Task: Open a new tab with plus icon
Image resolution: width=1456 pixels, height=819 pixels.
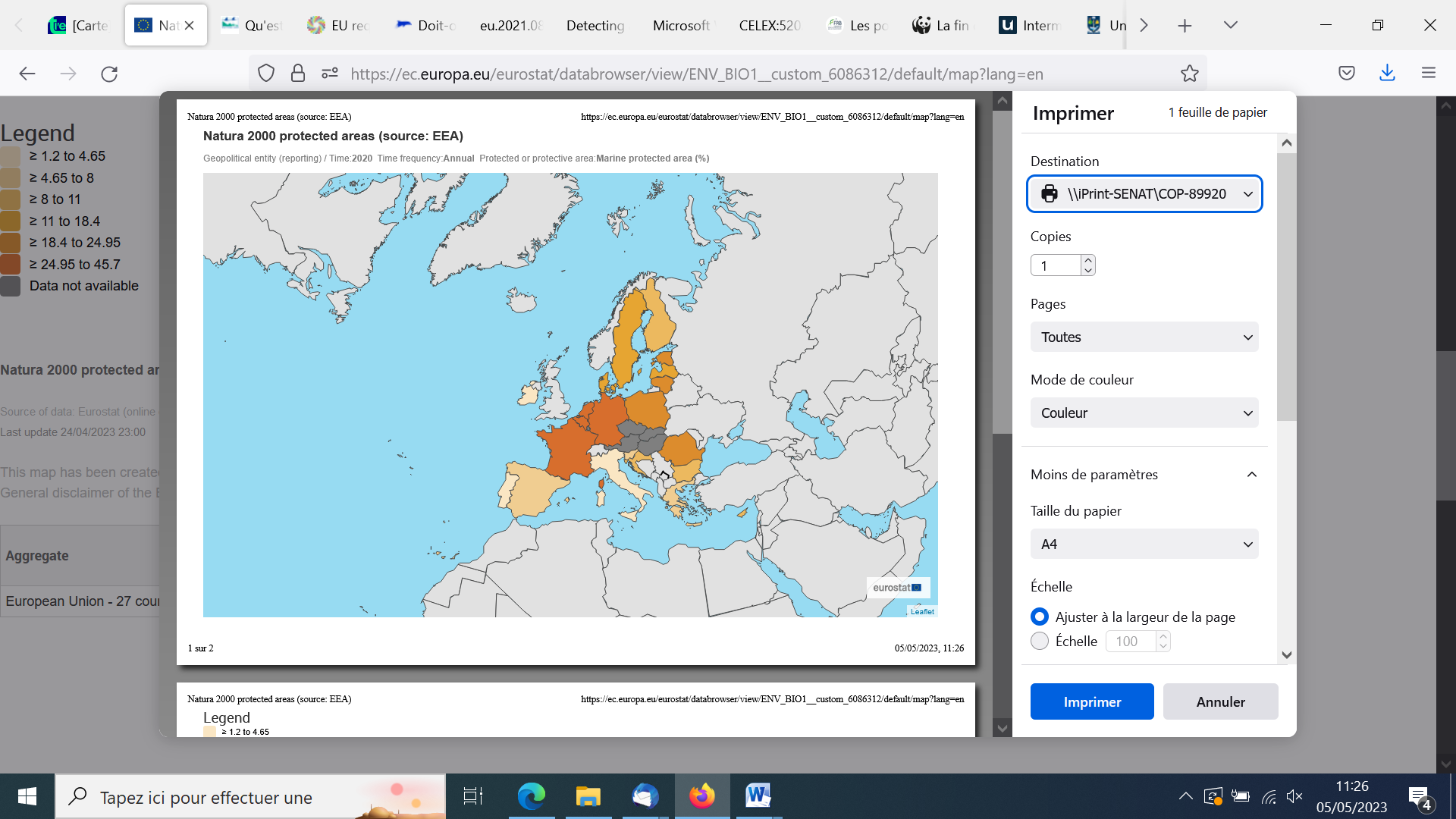Action: coord(1185,26)
